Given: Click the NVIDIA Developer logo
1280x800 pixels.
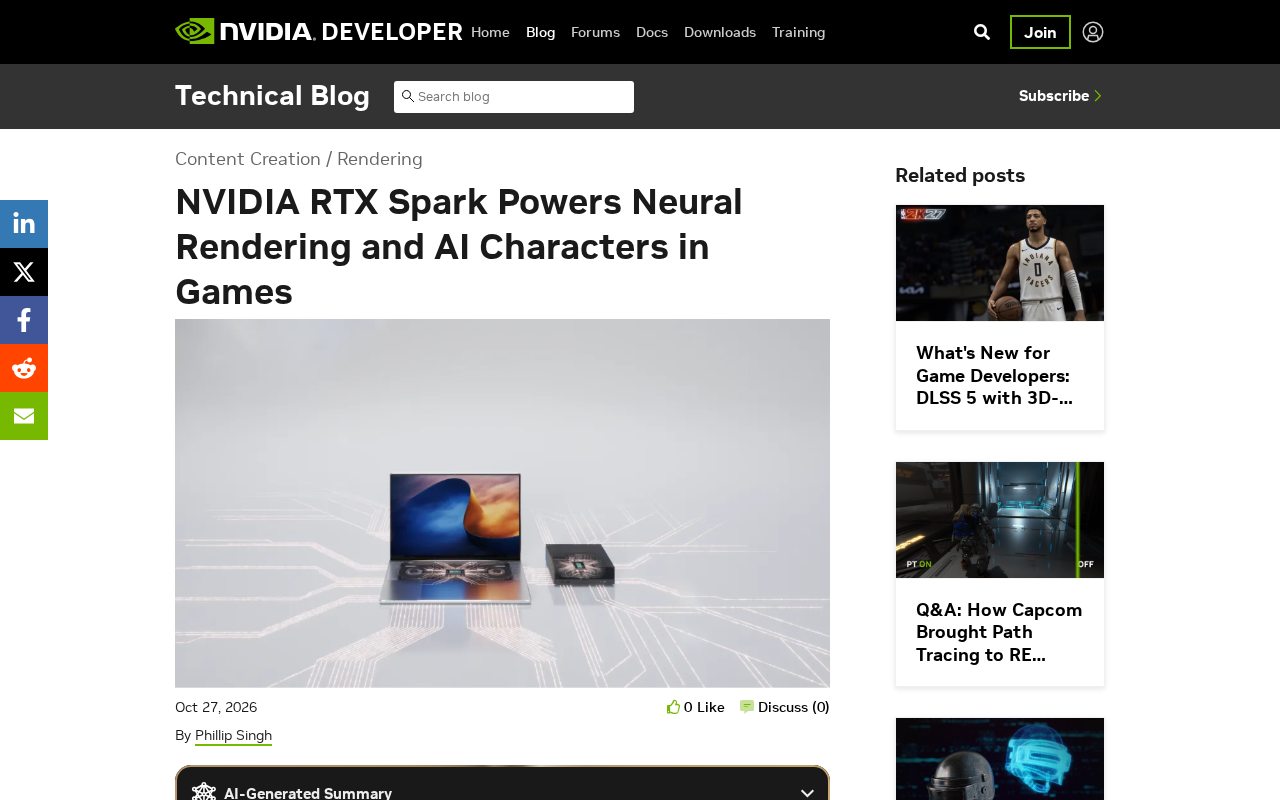Looking at the screenshot, I should point(318,32).
